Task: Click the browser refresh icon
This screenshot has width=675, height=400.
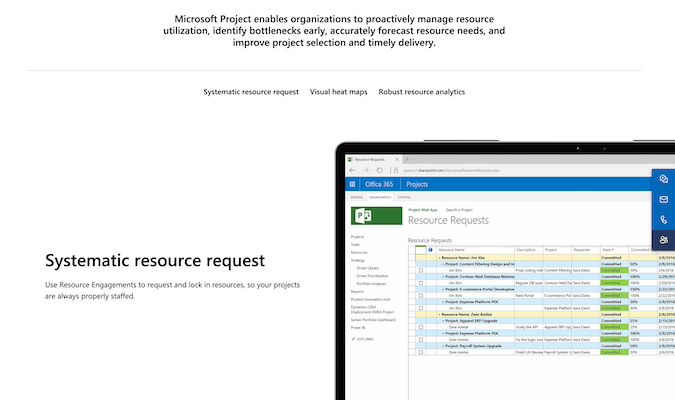Action: [379, 171]
